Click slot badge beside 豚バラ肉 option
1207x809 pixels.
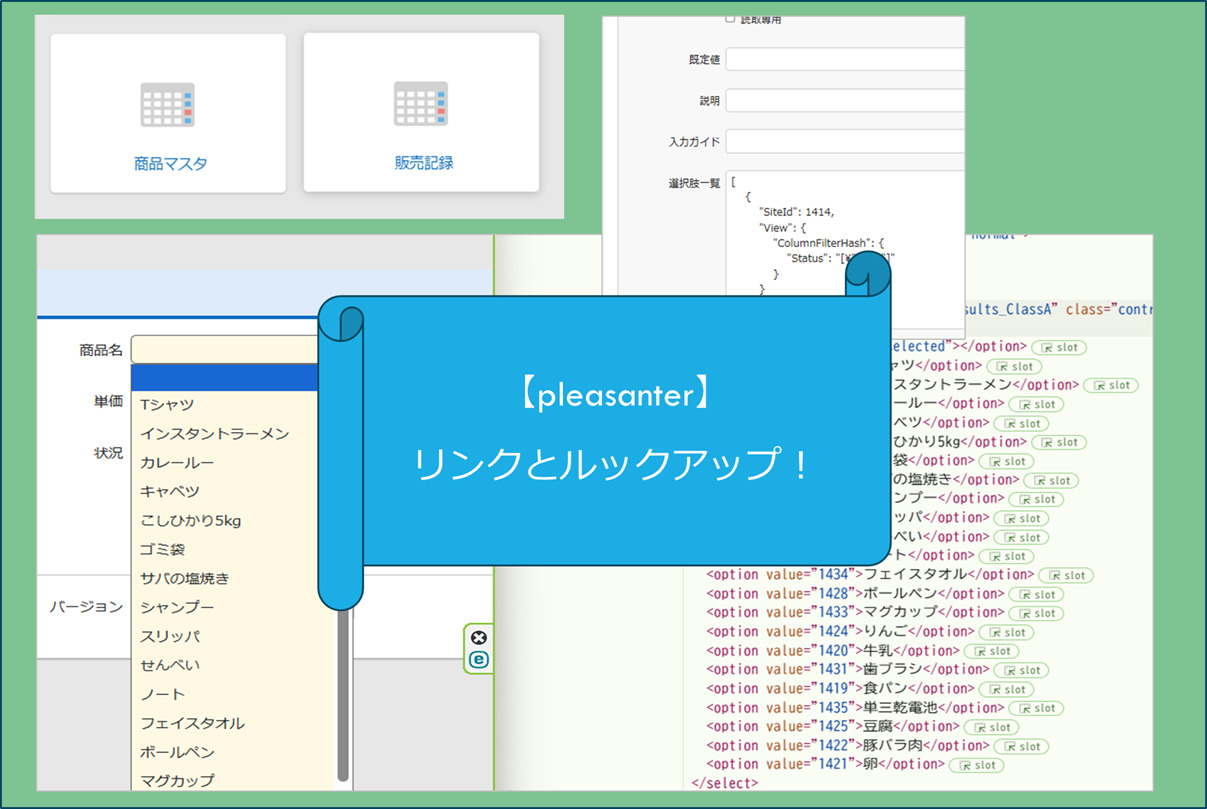coord(1020,746)
